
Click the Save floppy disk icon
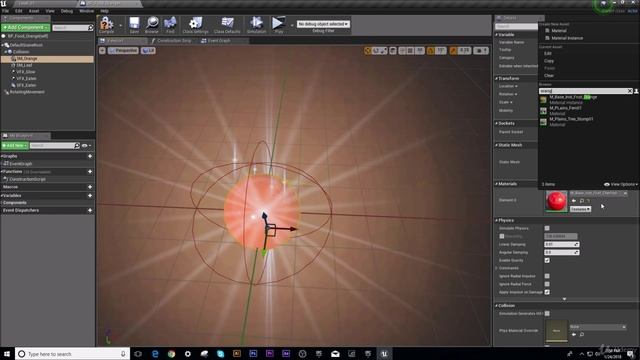(134, 24)
